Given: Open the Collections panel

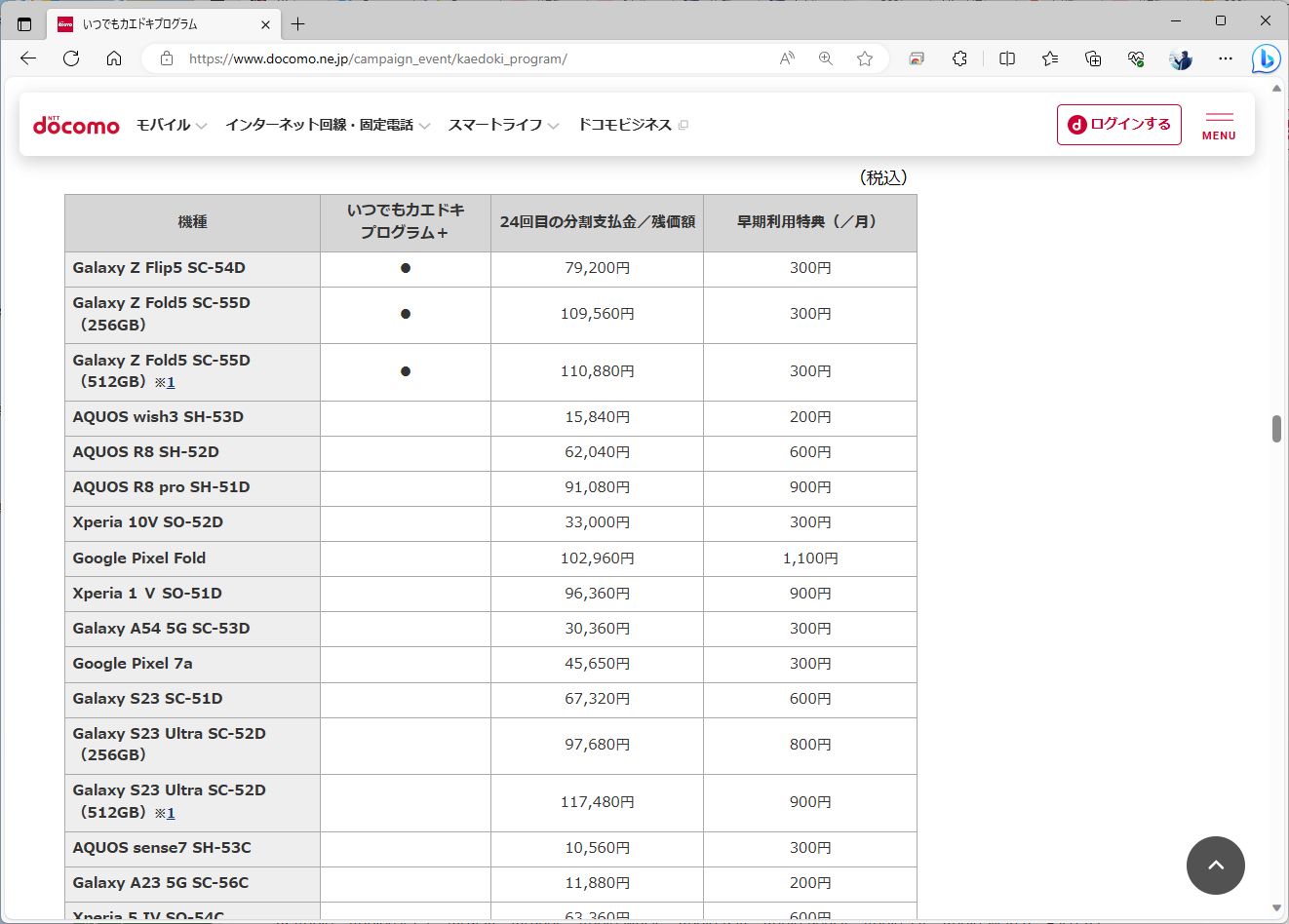Looking at the screenshot, I should point(1093,59).
